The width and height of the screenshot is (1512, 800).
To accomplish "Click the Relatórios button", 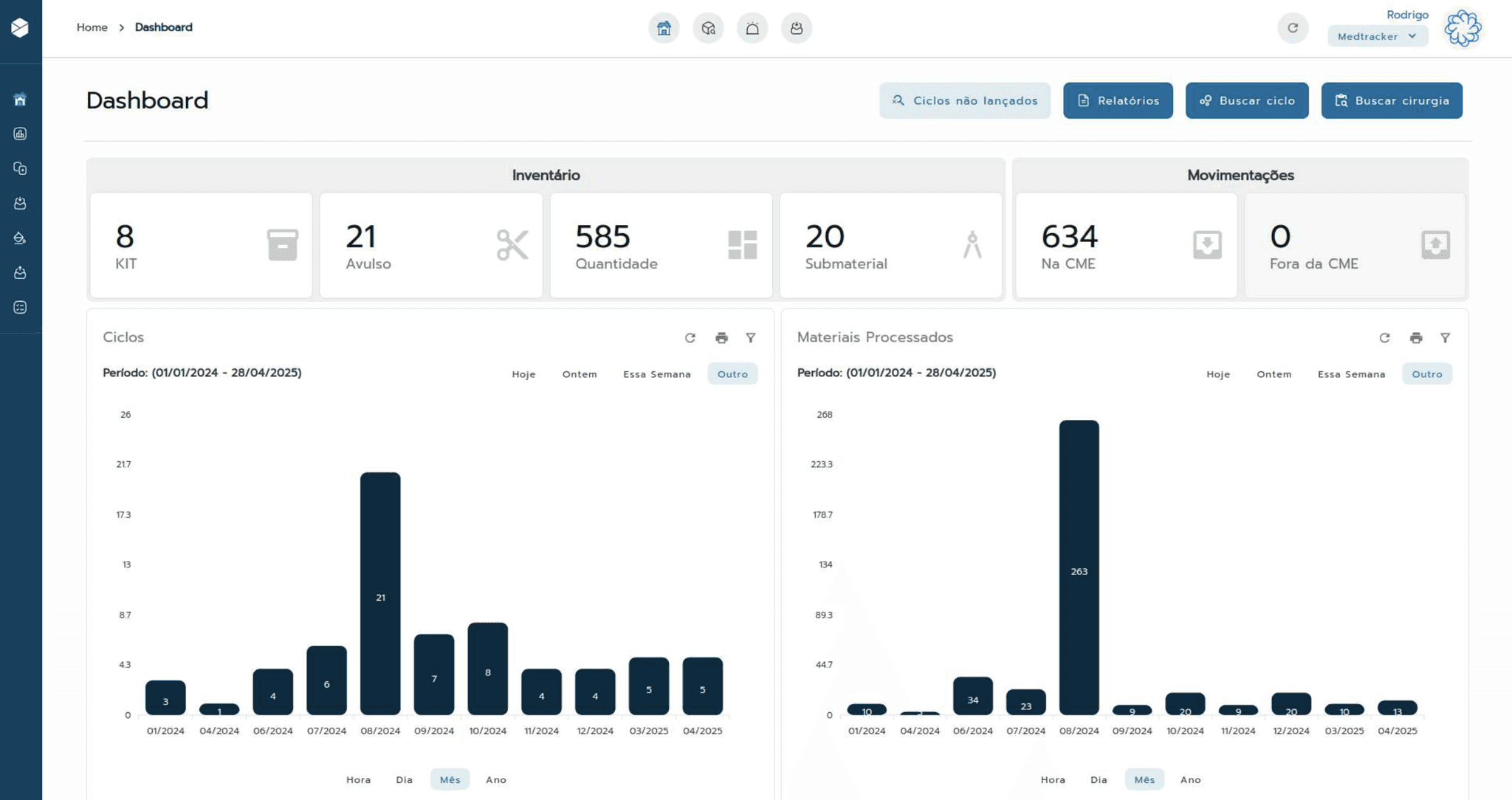I will [1118, 100].
